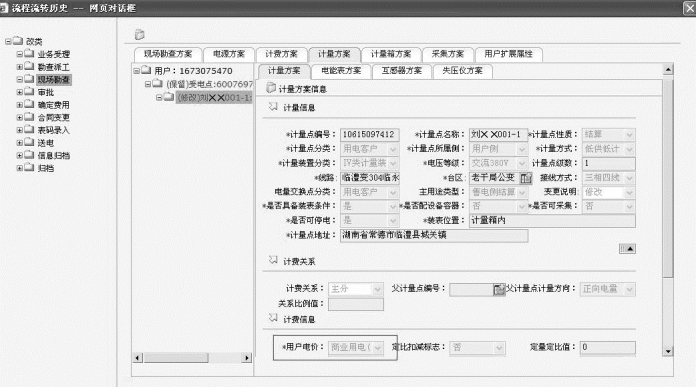The width and height of the screenshot is (696, 387).
Task: Collapse the 计费关系 section icon
Action: pyautogui.click(x=273, y=260)
